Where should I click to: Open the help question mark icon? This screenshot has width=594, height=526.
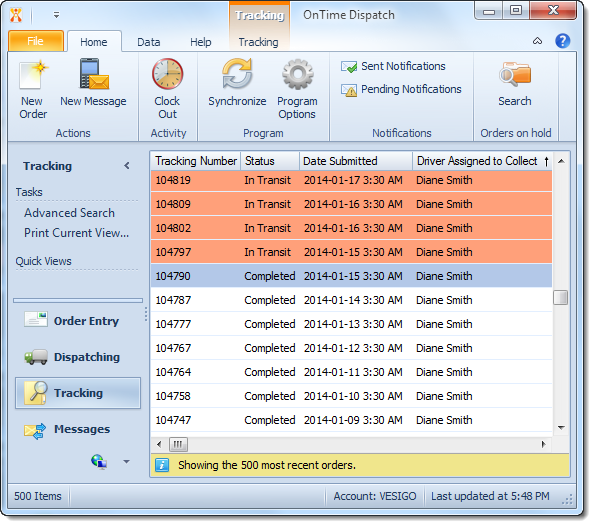tap(563, 41)
